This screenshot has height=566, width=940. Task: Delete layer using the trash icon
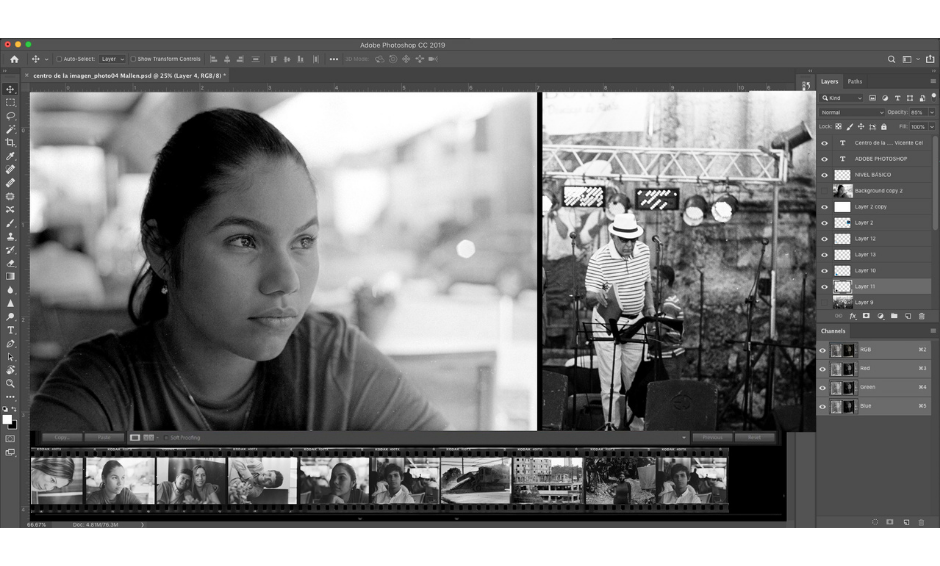tap(922, 316)
